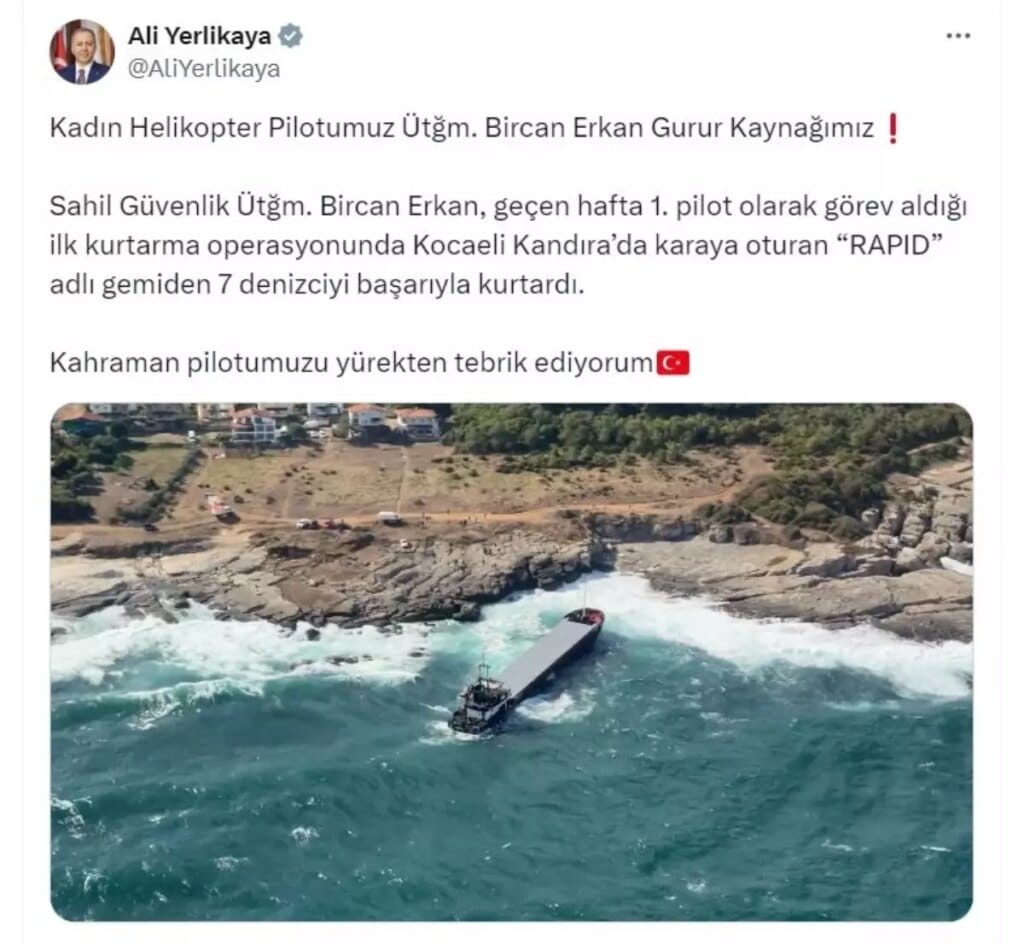The width and height of the screenshot is (1024, 944).
Task: Click the paragraph starting with Sahil Güvenlik
Action: point(507,245)
